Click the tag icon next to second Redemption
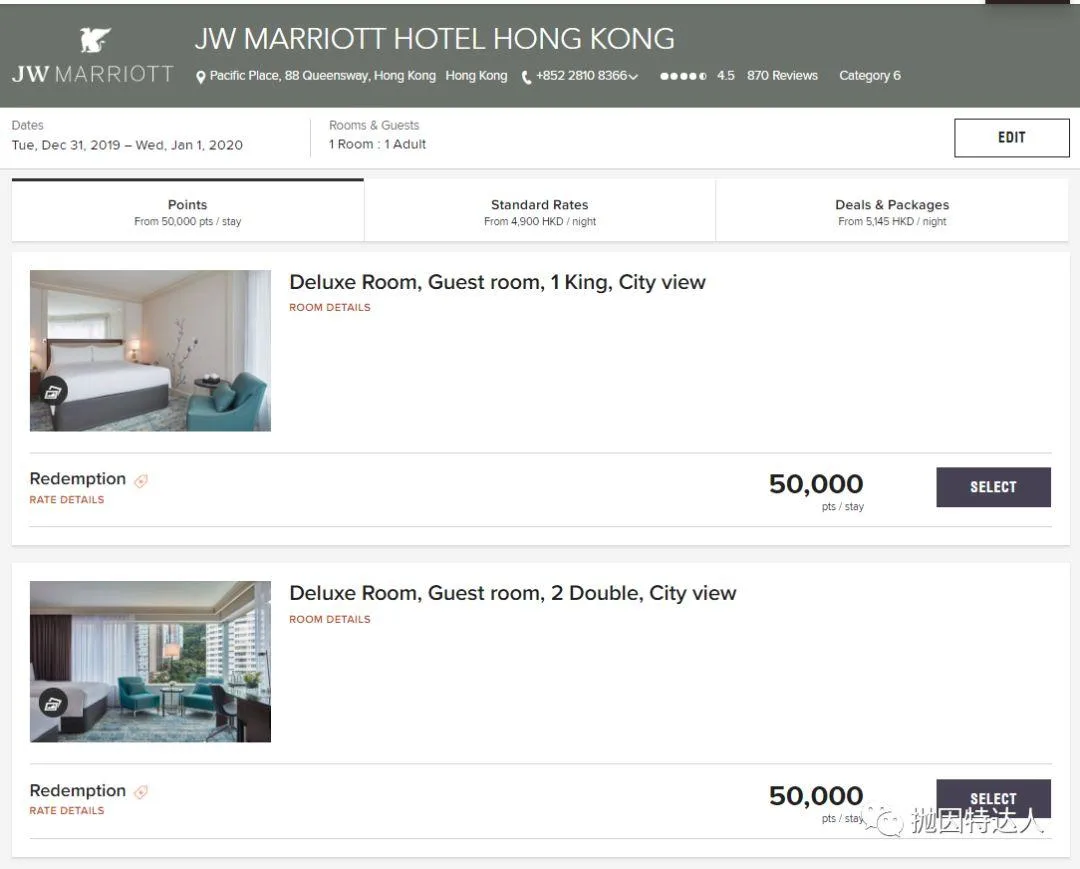1080x869 pixels. (x=141, y=792)
